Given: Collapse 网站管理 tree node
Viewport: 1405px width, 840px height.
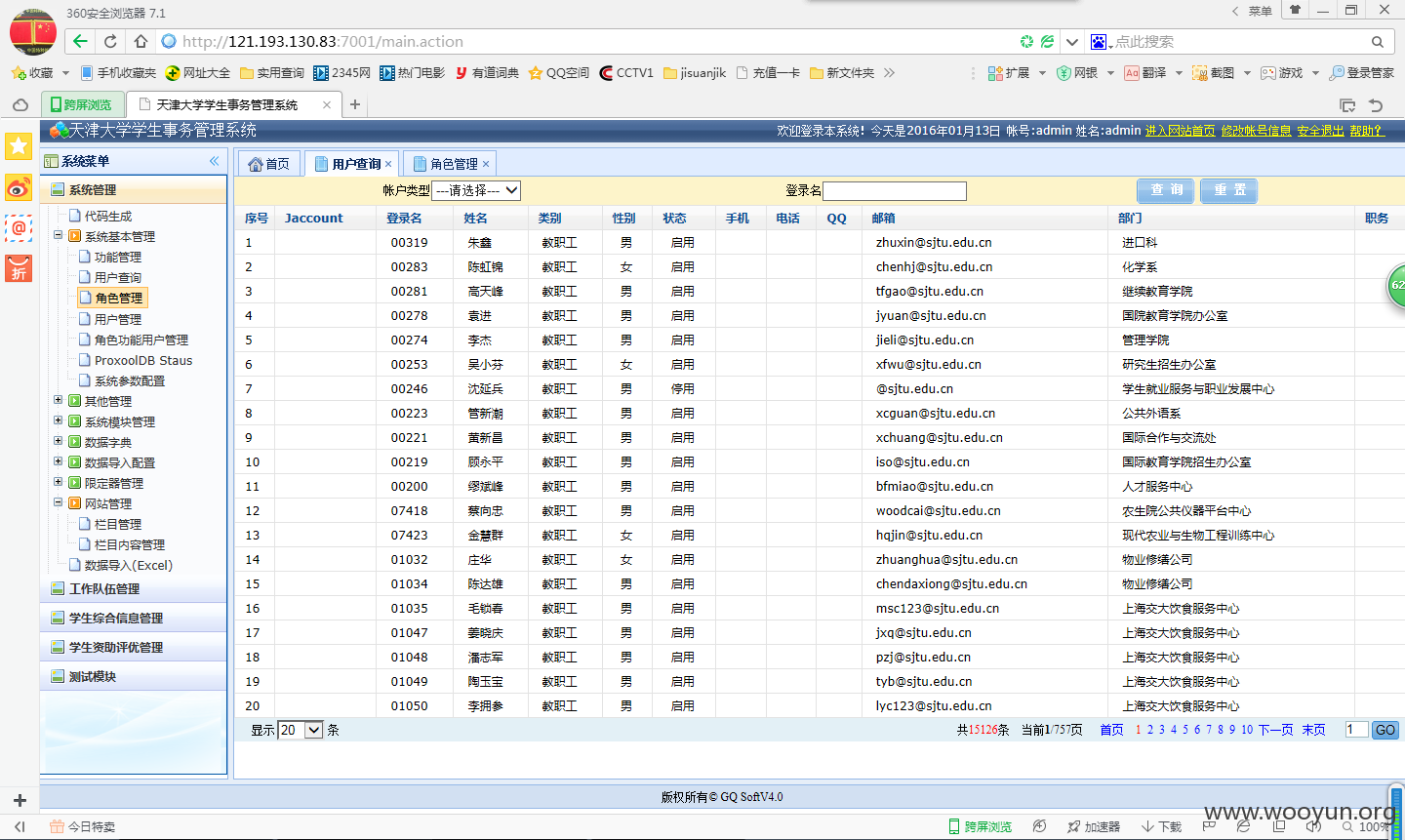Looking at the screenshot, I should 58,502.
